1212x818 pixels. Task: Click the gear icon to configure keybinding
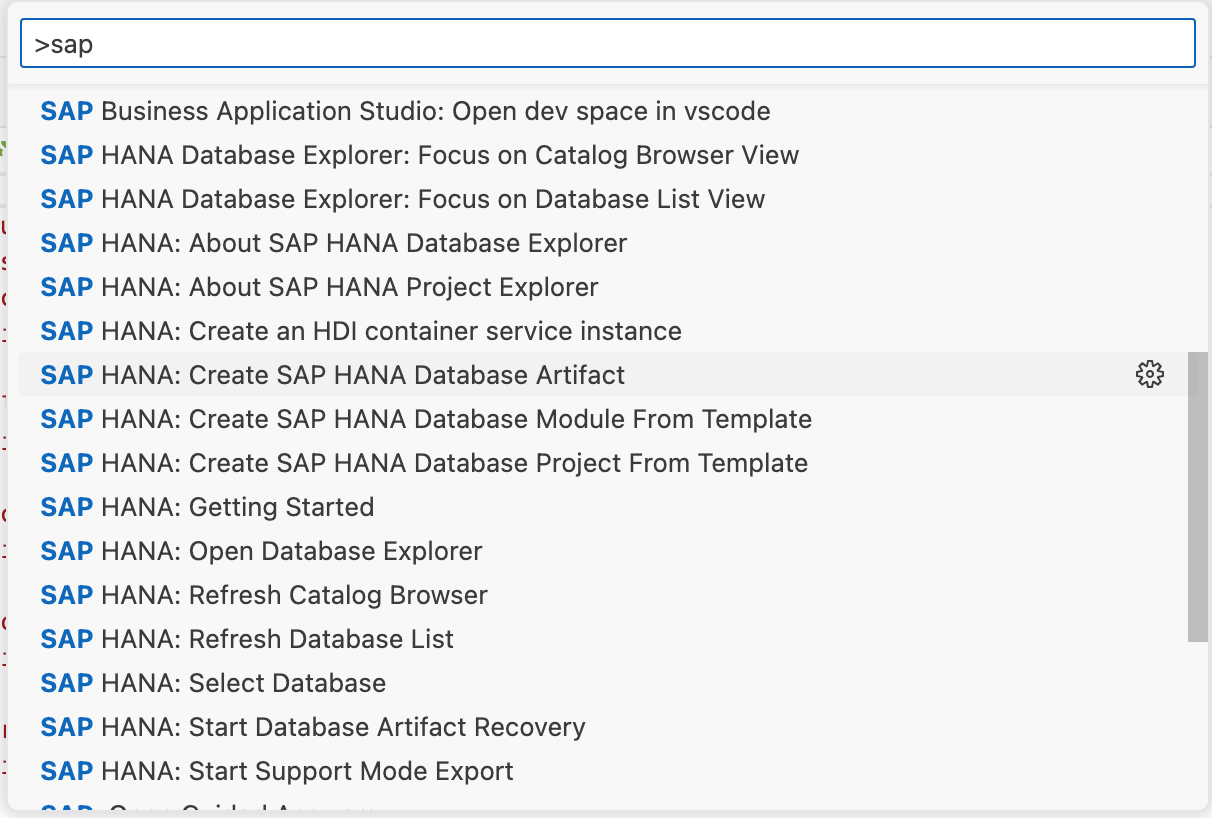click(x=1150, y=375)
